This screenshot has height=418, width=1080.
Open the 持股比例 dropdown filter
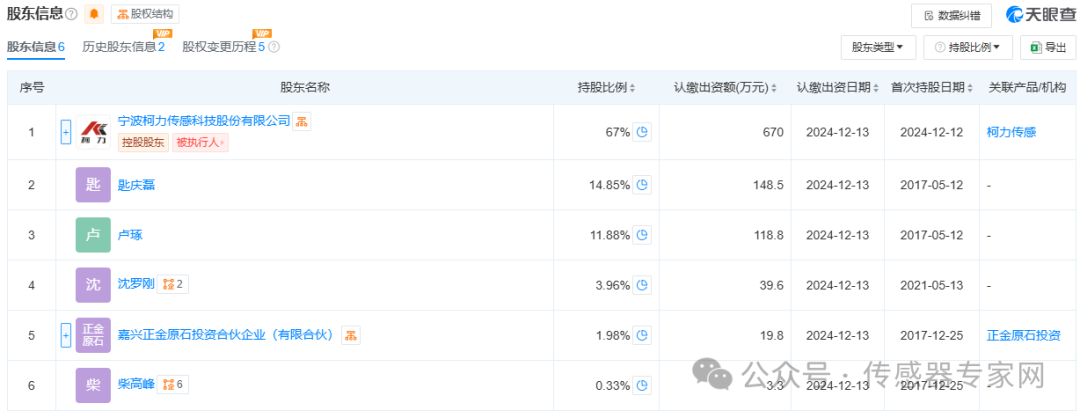967,47
